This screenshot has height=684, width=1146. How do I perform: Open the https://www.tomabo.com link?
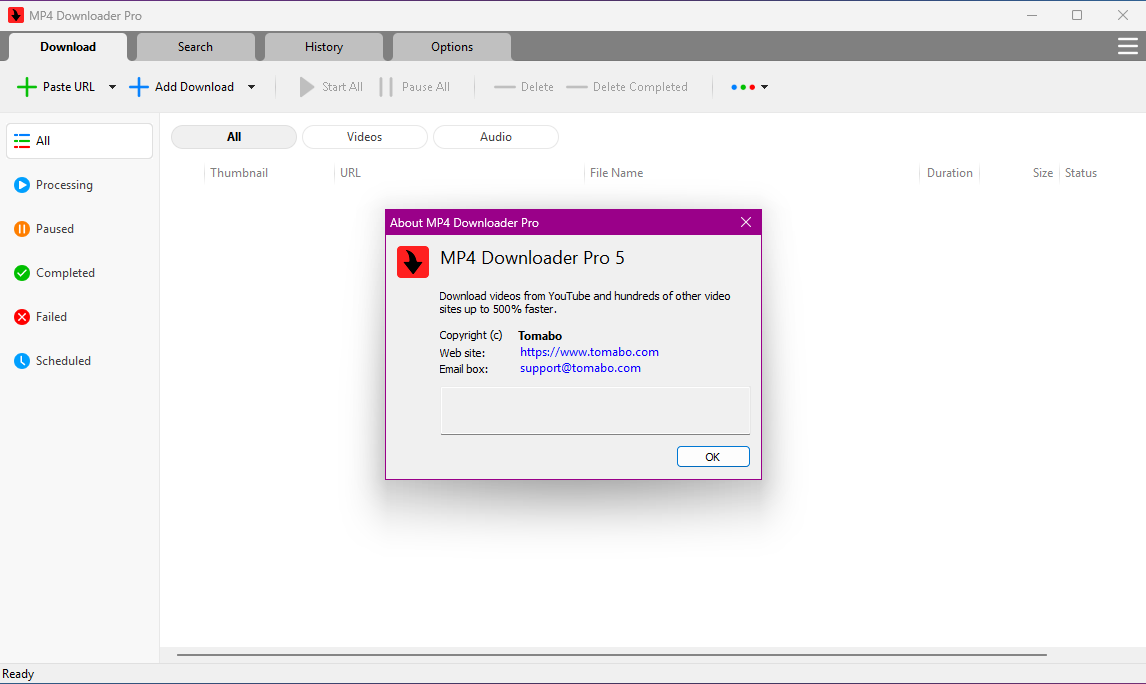(589, 352)
